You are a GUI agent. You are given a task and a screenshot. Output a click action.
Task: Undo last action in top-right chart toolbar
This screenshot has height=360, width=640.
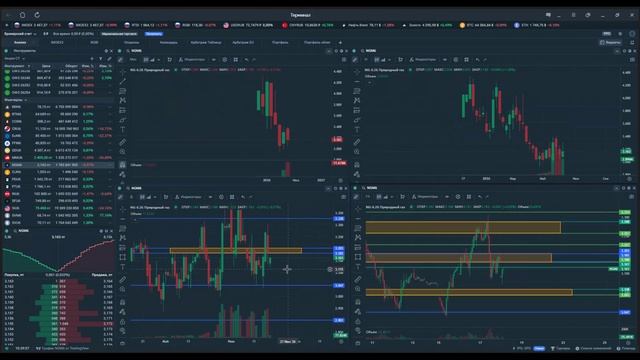click(x=477, y=60)
